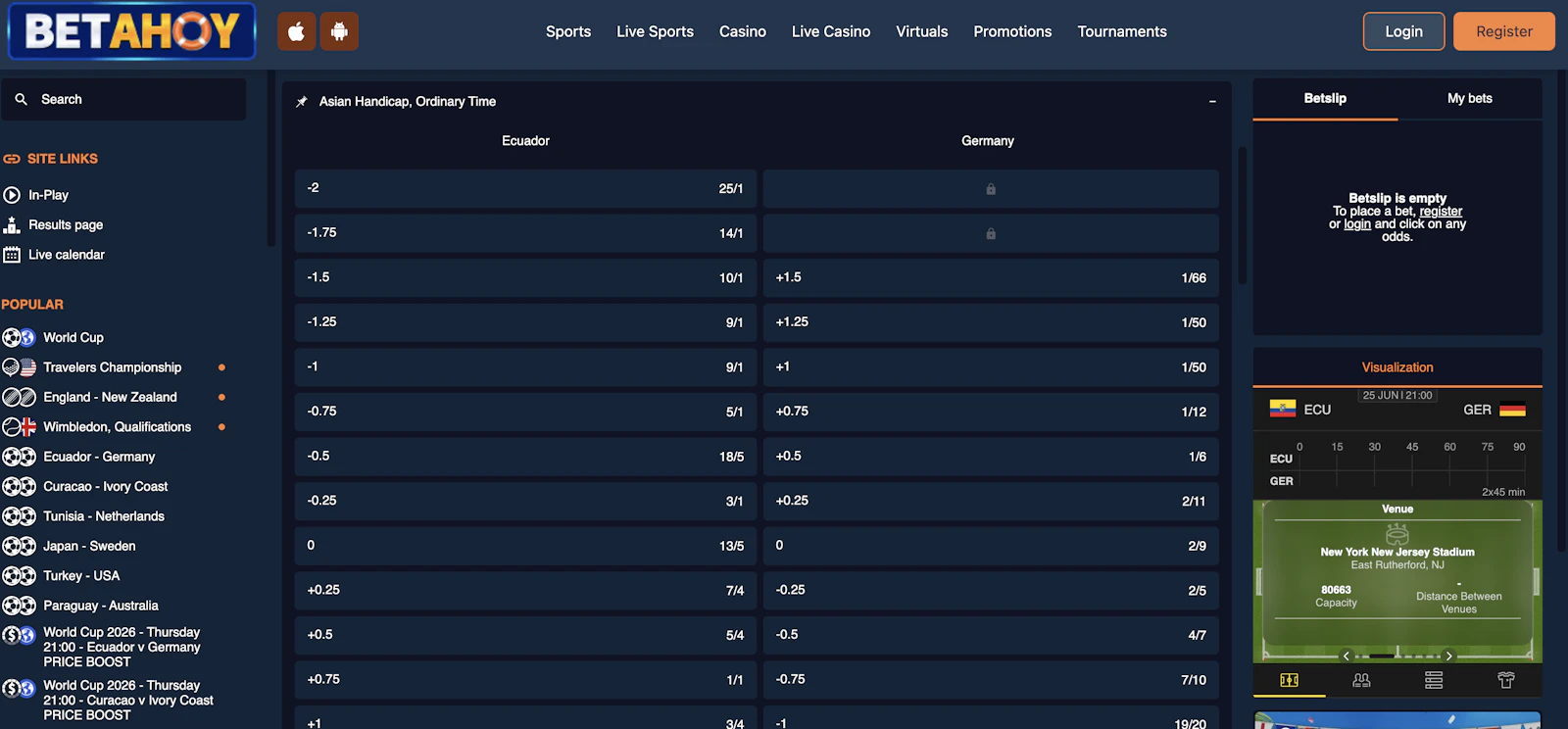Open the Virtuals menu item

922,31
